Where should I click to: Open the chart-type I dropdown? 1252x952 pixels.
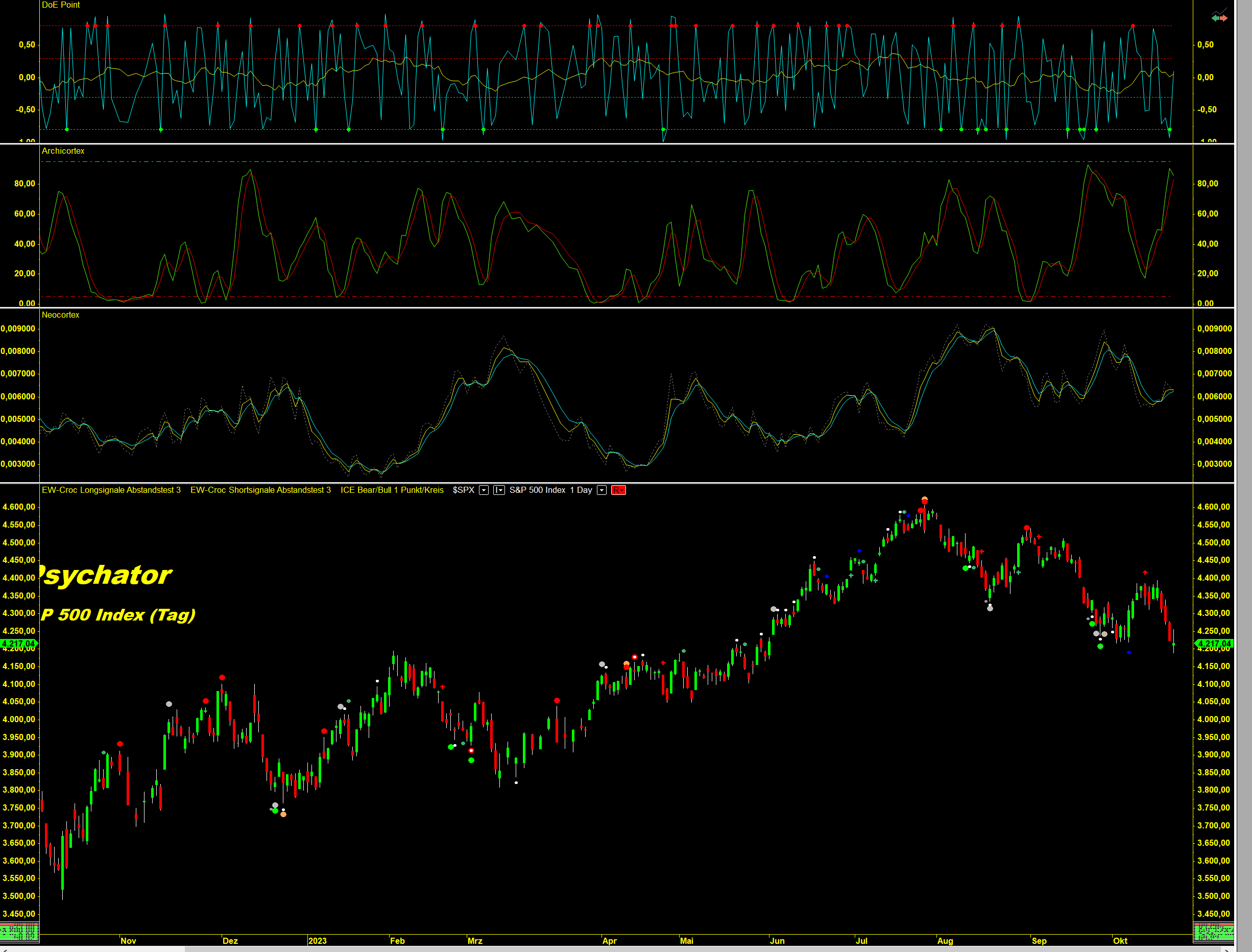498,490
